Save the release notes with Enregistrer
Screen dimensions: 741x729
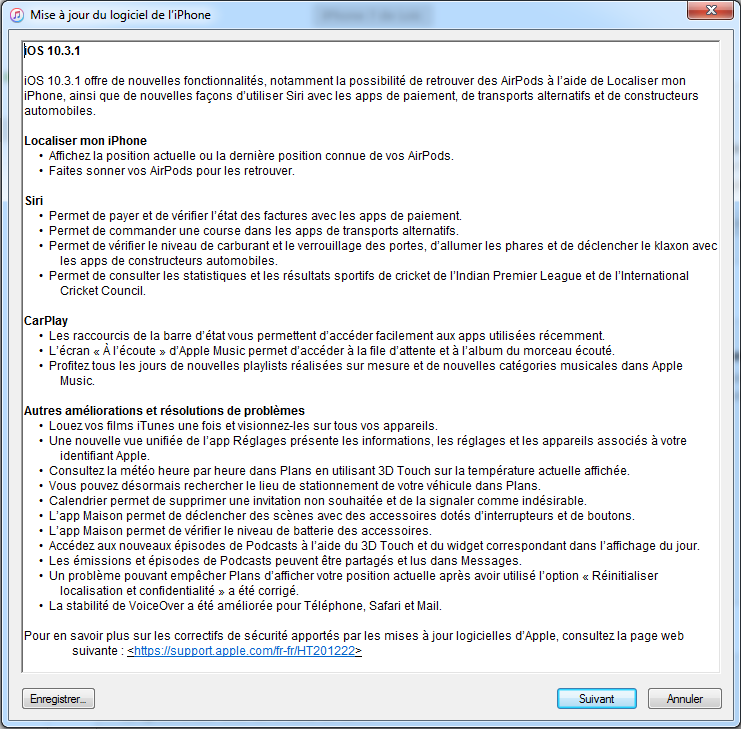58,698
